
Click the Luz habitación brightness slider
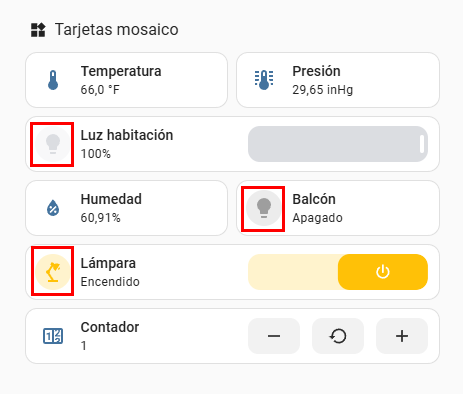point(338,144)
